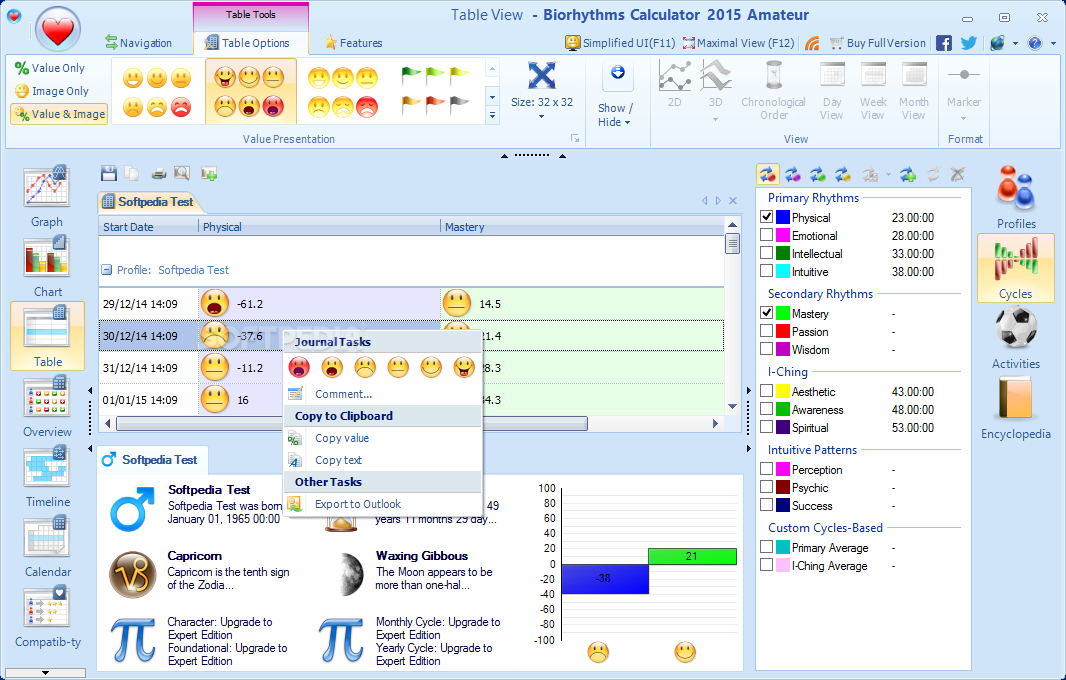The image size is (1066, 680).
Task: Click the blue Physical color swatch
Action: click(783, 217)
